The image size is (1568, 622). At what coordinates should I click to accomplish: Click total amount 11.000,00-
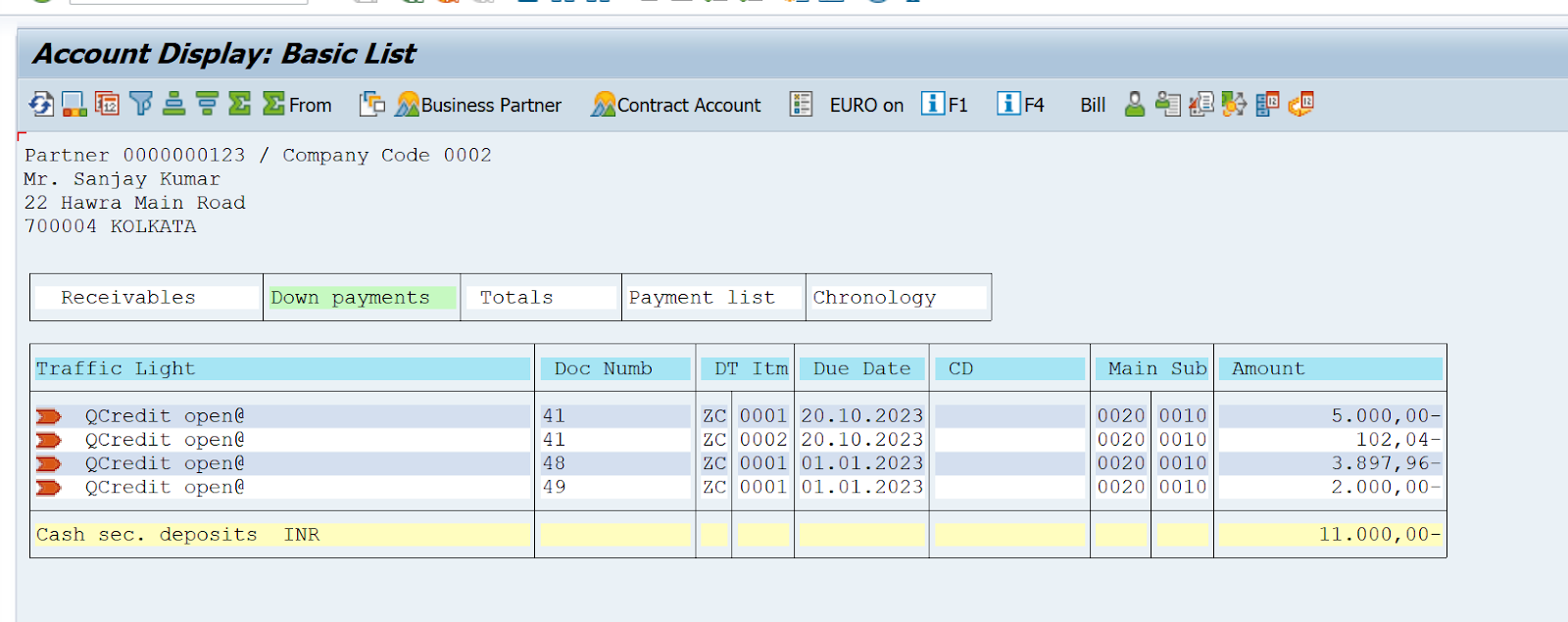[1380, 535]
